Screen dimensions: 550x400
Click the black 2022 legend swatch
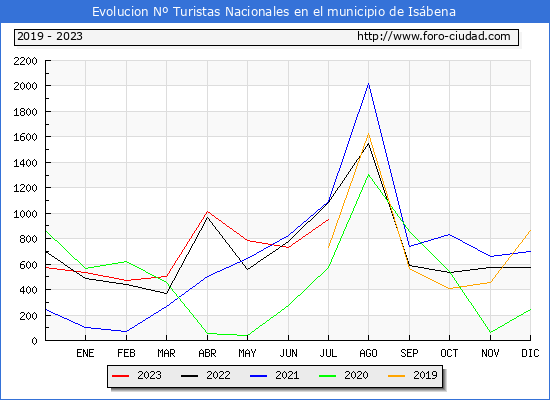(189, 376)
